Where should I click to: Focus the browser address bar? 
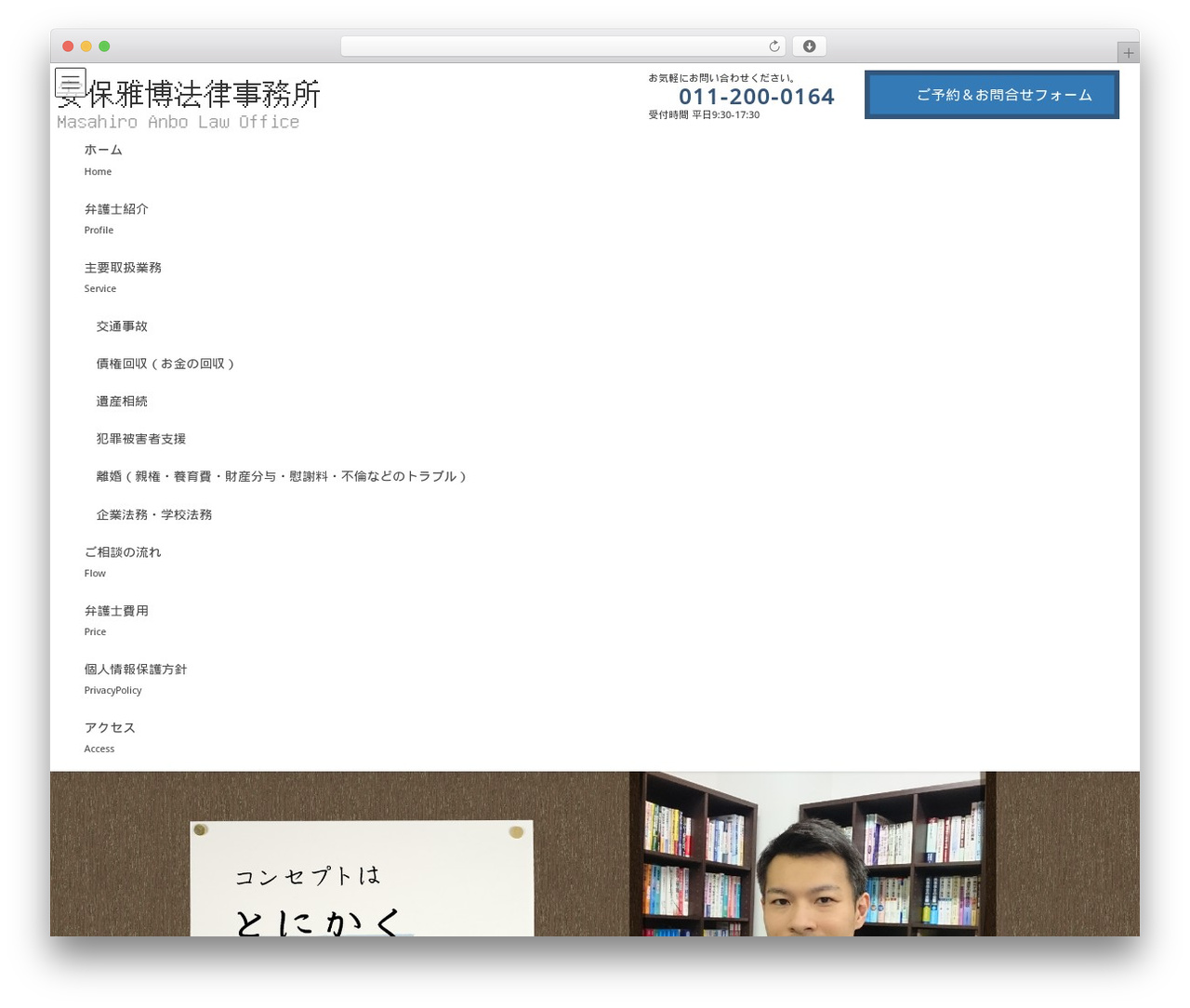pyautogui.click(x=562, y=46)
